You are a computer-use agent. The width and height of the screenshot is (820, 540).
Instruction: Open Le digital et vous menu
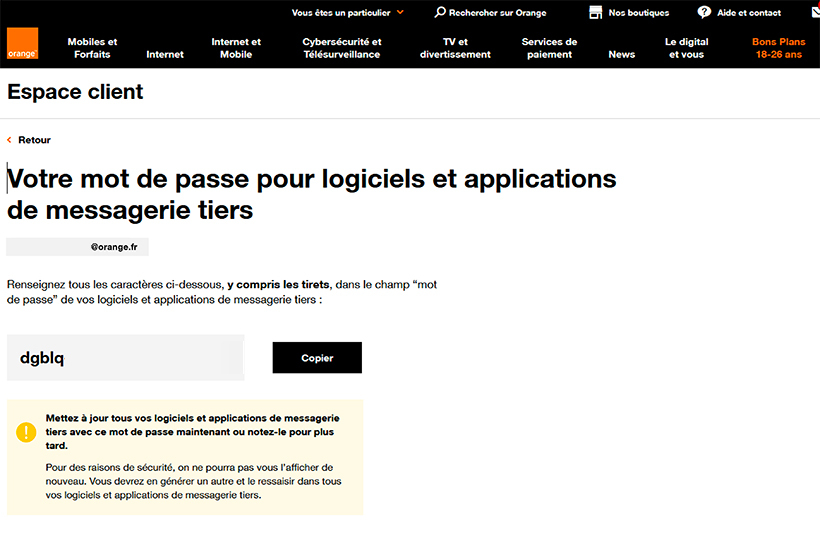(x=687, y=48)
